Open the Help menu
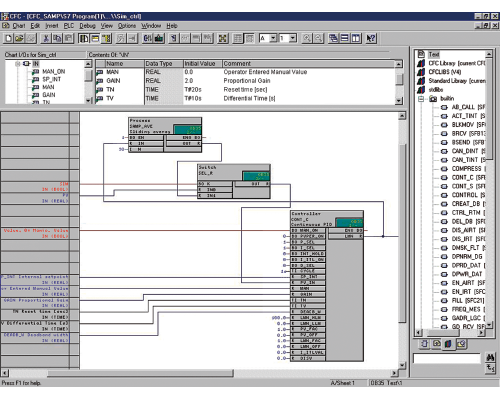 click(x=172, y=26)
